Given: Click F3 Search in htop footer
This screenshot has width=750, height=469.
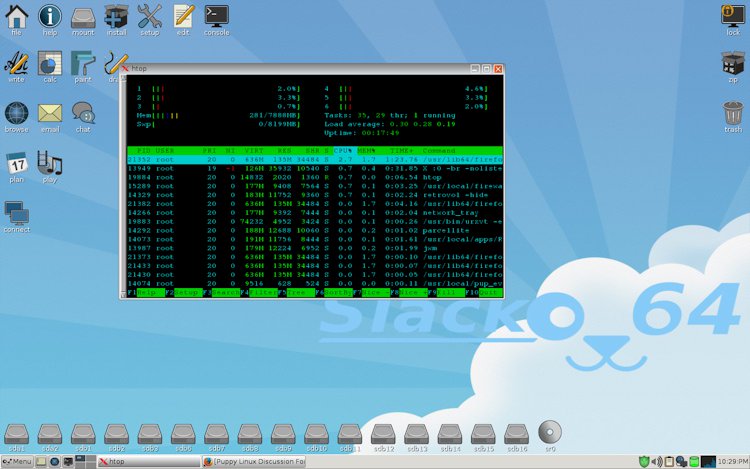Looking at the screenshot, I should pos(221,293).
